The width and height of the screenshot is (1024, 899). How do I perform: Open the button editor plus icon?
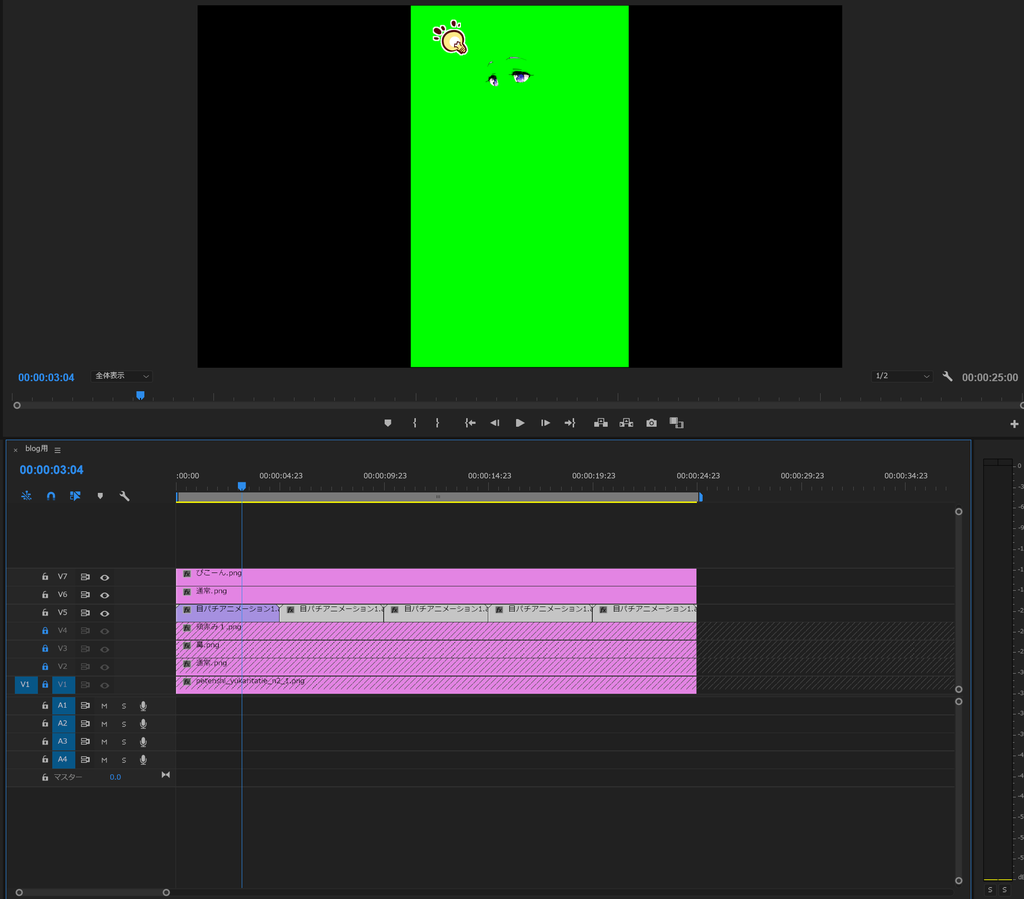pos(1014,424)
